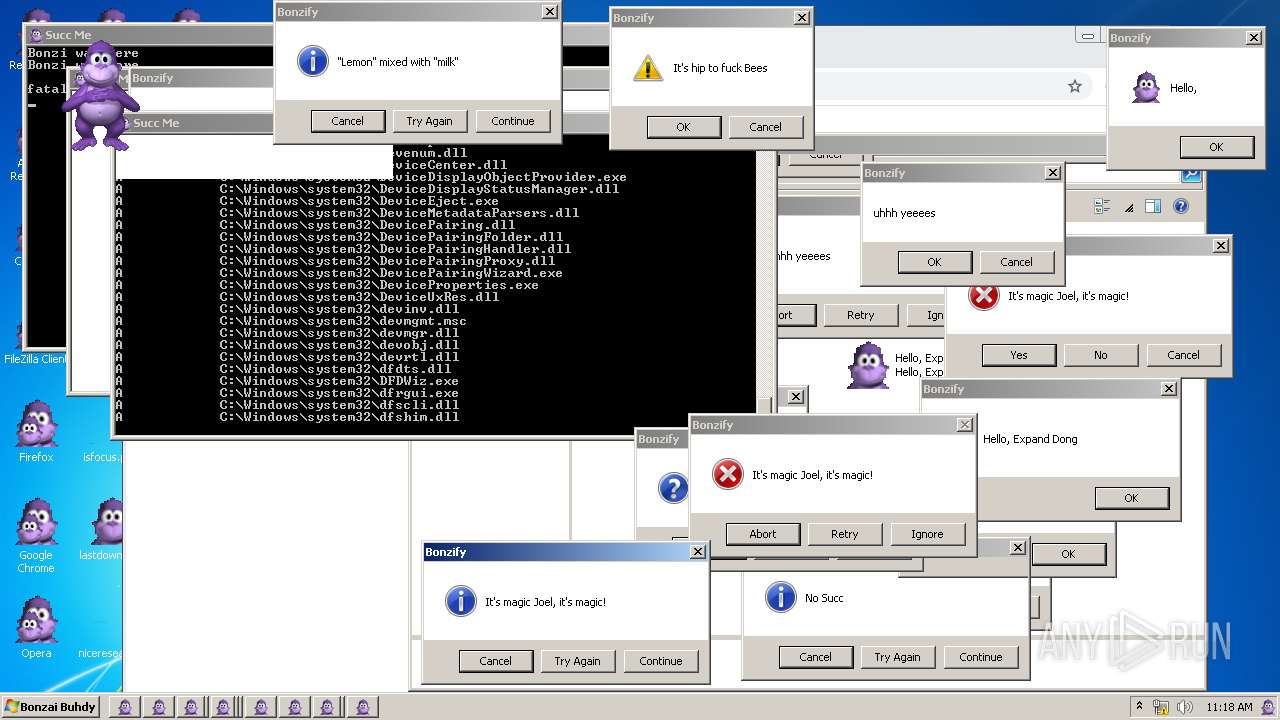Click the info icon in the active magic Joel dialog
This screenshot has width=1280, height=720.
(460, 601)
